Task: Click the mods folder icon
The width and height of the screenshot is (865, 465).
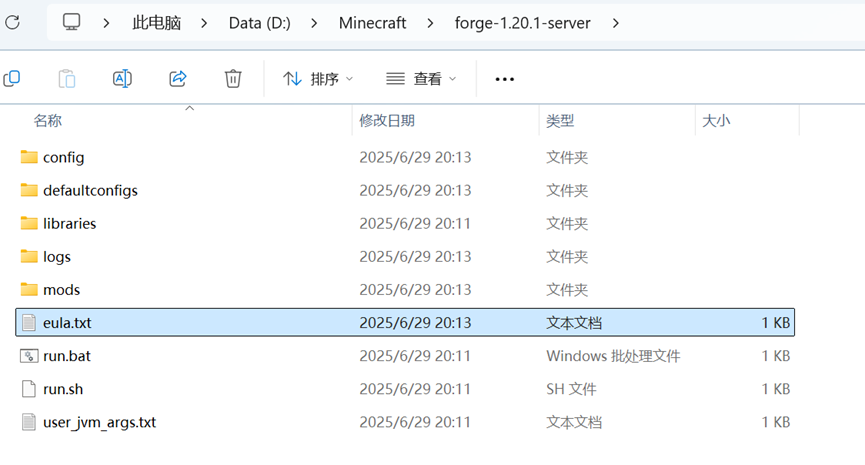Action: click(29, 290)
